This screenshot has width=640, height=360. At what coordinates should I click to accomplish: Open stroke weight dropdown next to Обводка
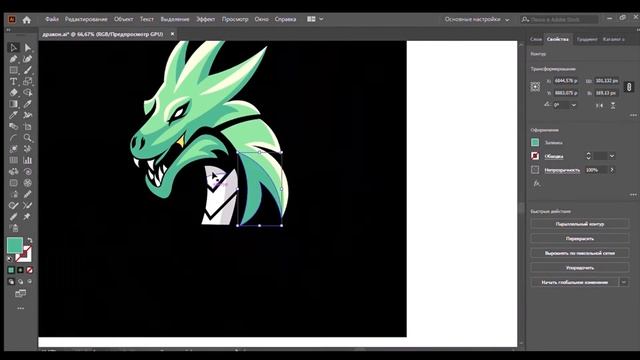pos(612,156)
